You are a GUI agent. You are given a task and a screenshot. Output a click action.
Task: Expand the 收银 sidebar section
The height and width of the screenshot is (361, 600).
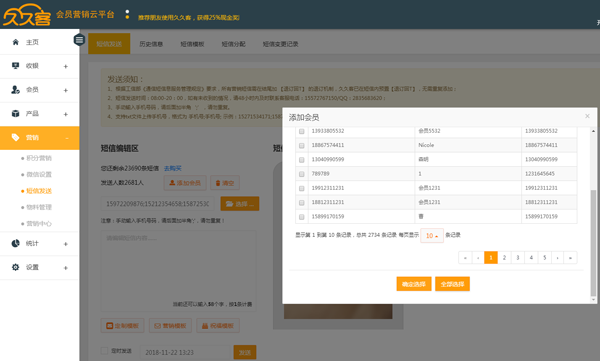click(x=66, y=66)
